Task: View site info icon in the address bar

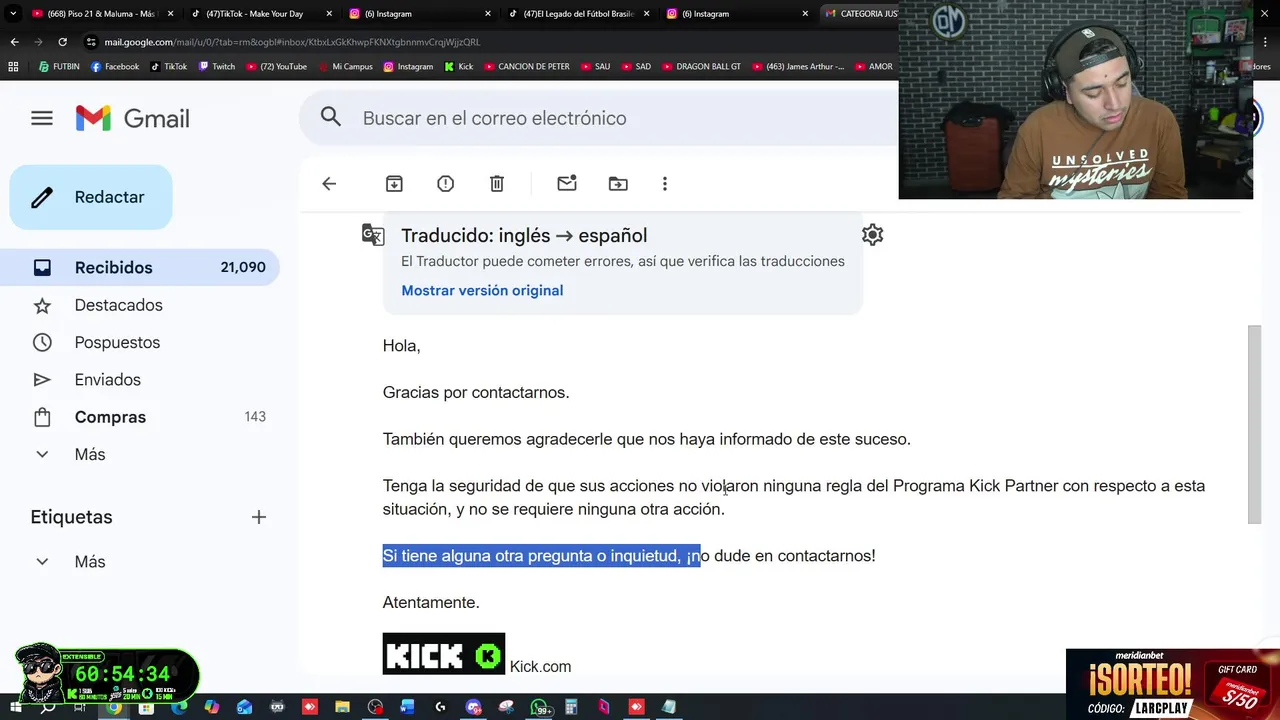Action: click(x=92, y=42)
